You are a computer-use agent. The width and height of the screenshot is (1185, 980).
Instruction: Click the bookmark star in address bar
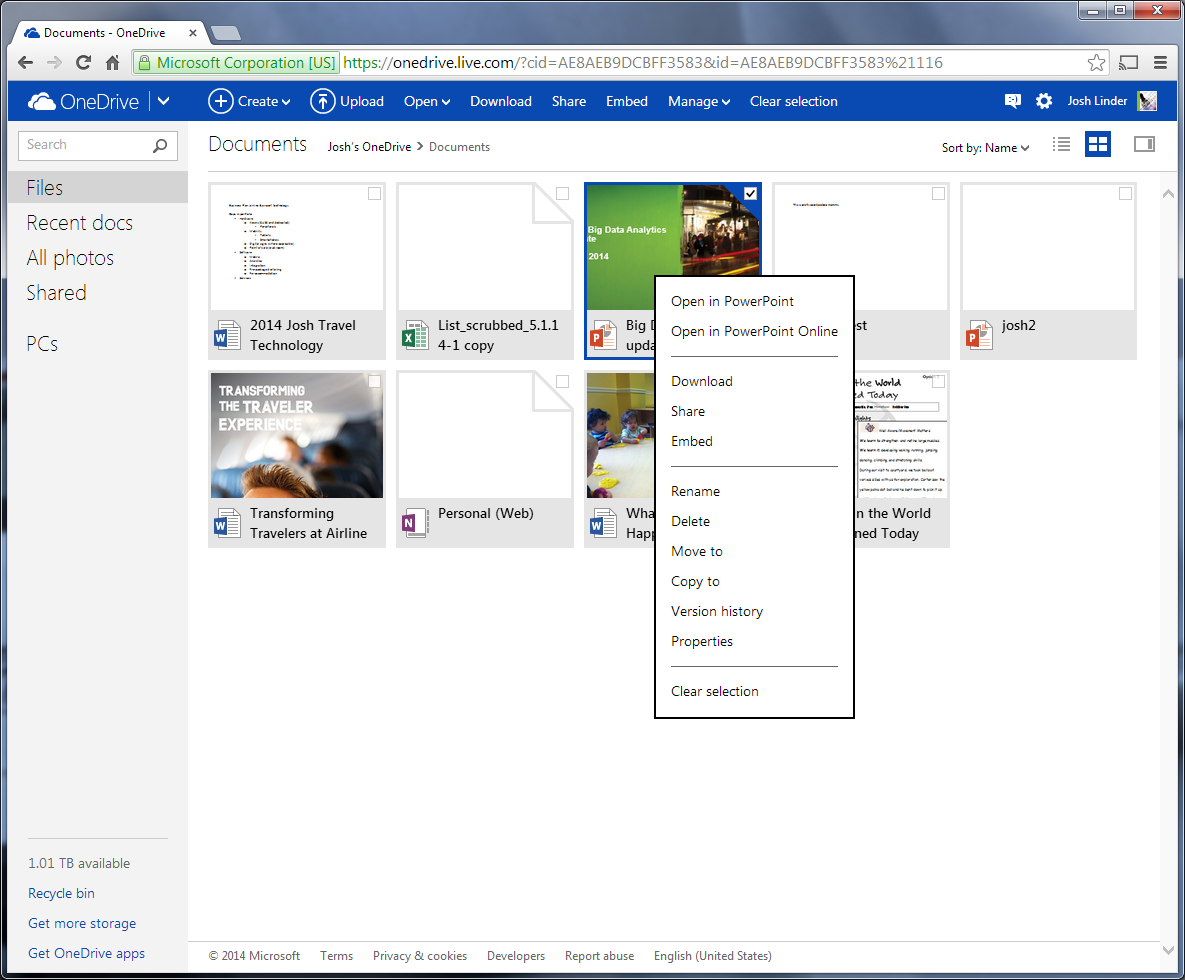[1096, 62]
